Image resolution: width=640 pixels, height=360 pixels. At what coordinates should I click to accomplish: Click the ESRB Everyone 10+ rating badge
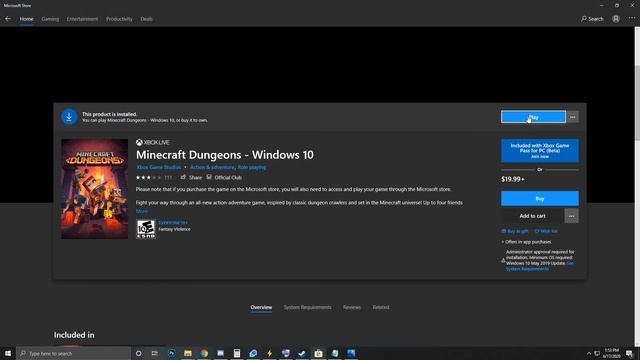pyautogui.click(x=146, y=229)
